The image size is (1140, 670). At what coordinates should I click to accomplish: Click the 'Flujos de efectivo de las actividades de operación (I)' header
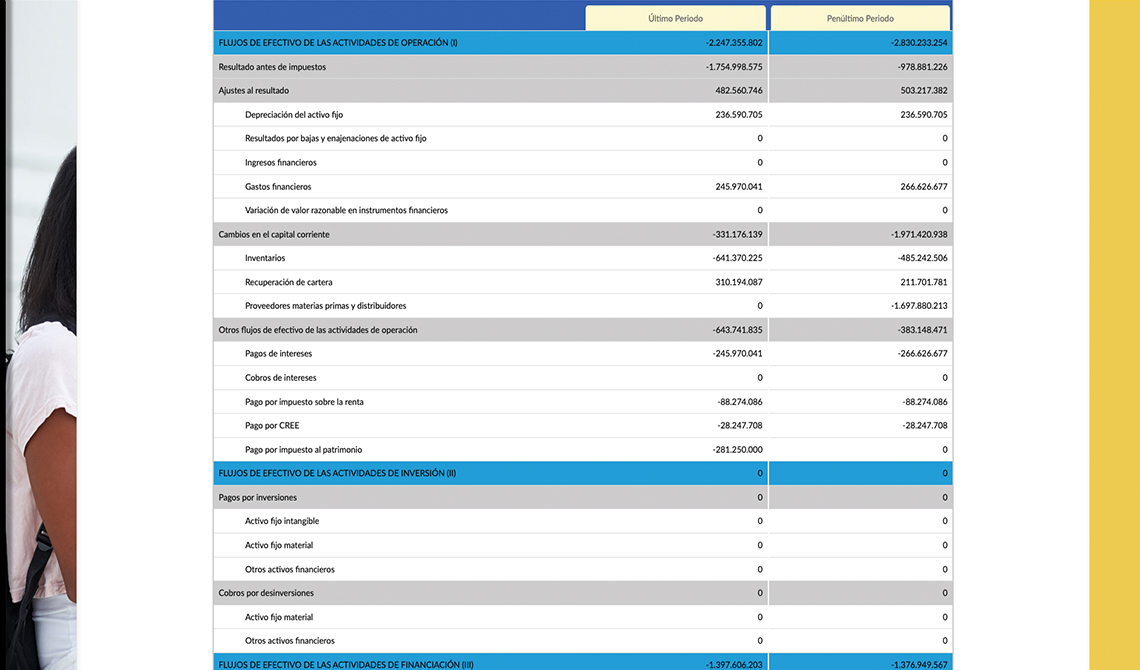pos(338,43)
